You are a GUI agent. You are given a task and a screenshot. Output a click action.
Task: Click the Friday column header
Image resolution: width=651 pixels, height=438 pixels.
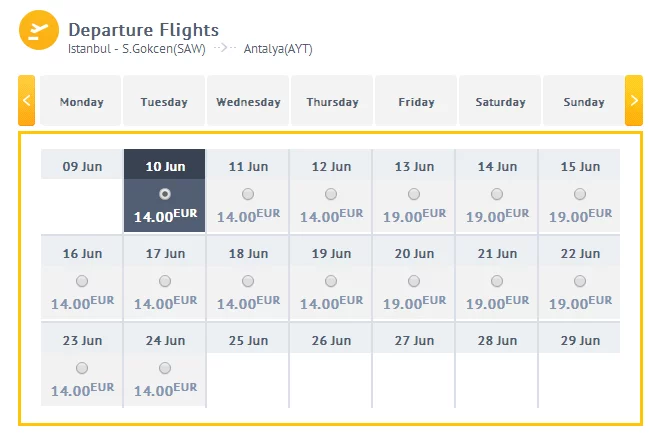point(416,102)
